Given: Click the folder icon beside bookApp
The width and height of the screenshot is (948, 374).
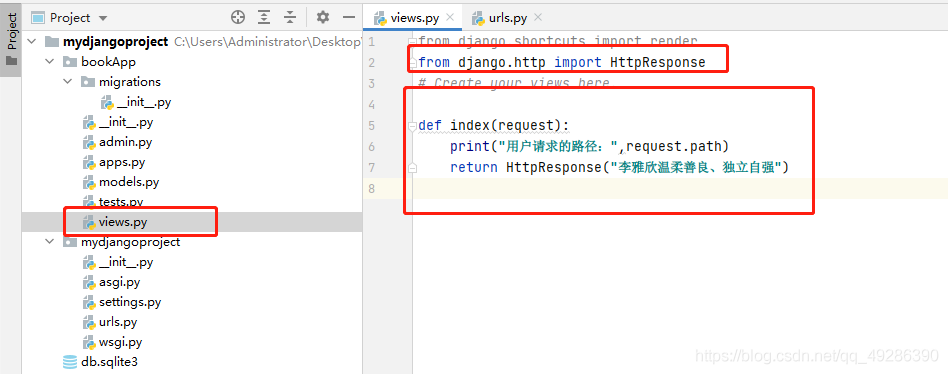Looking at the screenshot, I should coord(70,62).
